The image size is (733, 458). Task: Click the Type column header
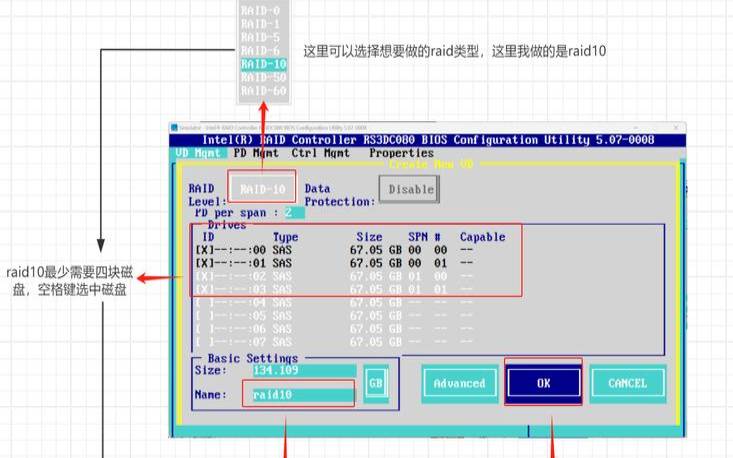[285, 237]
